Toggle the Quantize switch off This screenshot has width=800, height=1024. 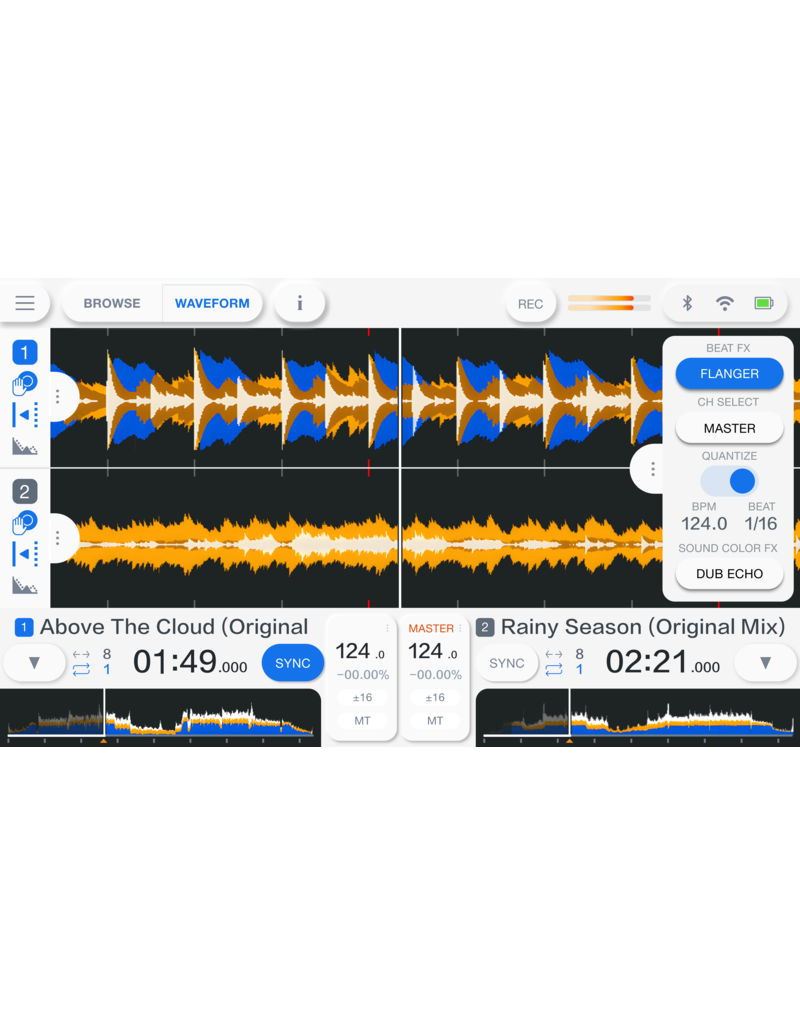730,481
